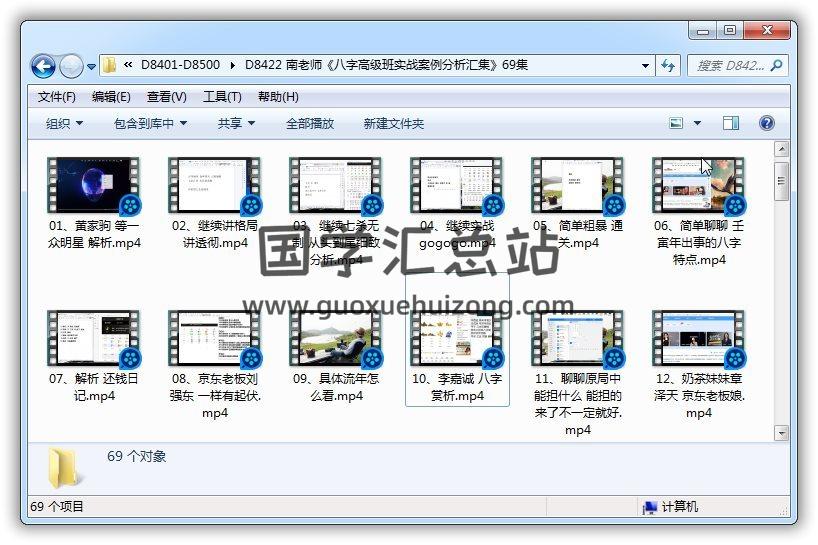Toggle the preview pane icon

coord(731,124)
